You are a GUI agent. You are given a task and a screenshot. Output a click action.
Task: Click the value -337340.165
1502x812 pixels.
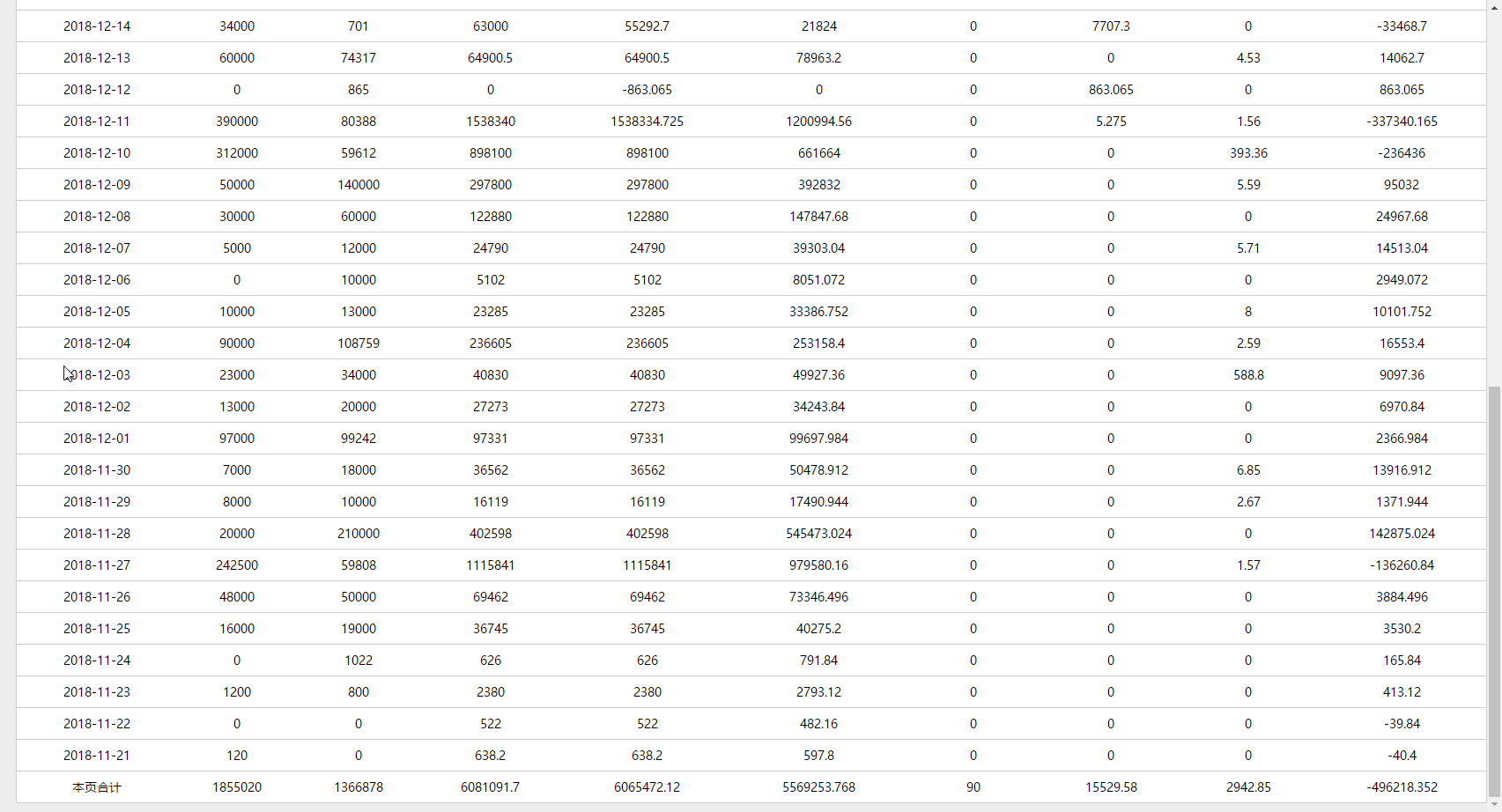[1402, 122]
